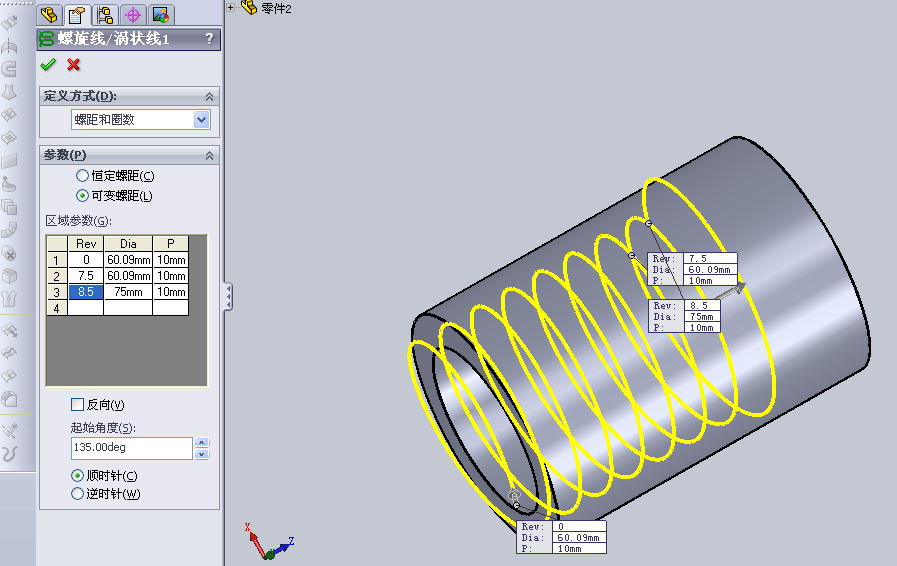897x566 pixels.
Task: Enable the 反向(V) checkbox
Action: click(x=77, y=405)
